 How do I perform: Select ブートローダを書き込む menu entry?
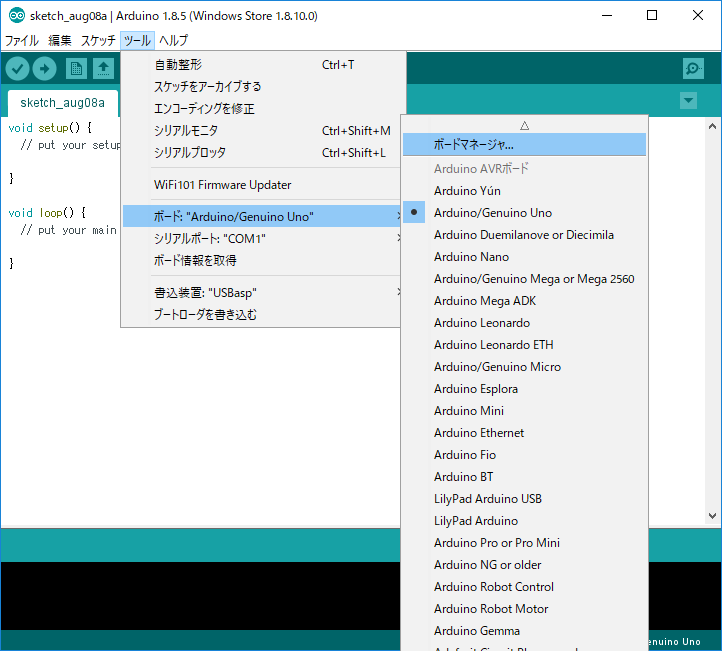pyautogui.click(x=262, y=315)
